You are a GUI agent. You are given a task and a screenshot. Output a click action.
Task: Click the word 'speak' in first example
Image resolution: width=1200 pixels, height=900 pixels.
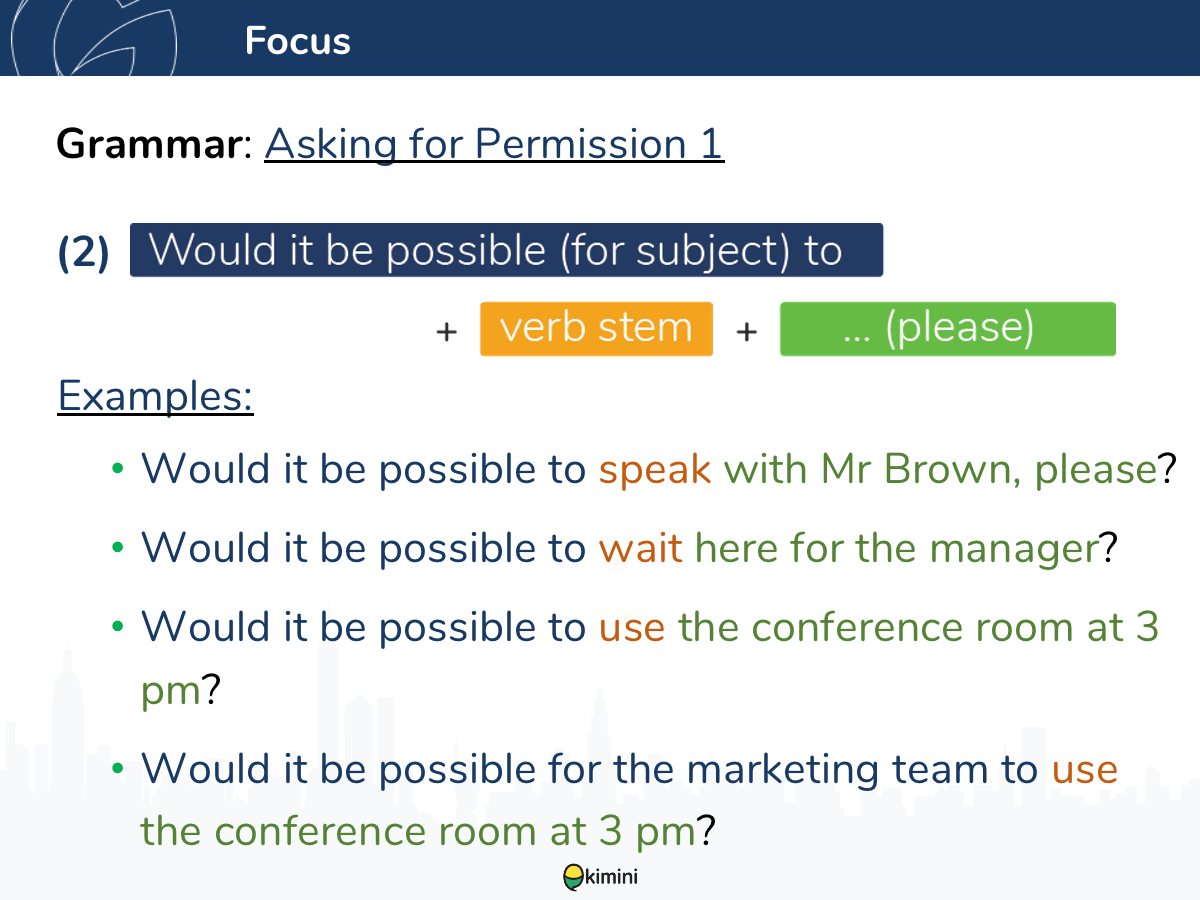[655, 470]
